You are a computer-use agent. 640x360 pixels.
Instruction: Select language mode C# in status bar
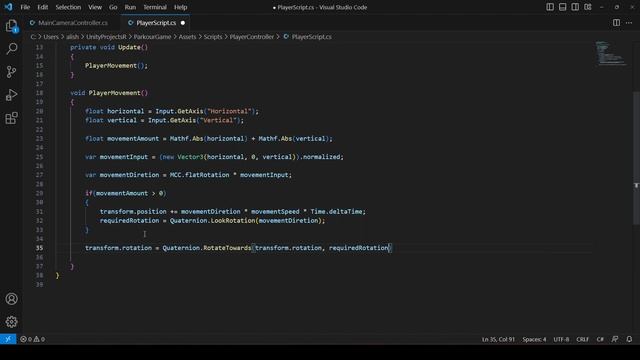tap(600, 339)
